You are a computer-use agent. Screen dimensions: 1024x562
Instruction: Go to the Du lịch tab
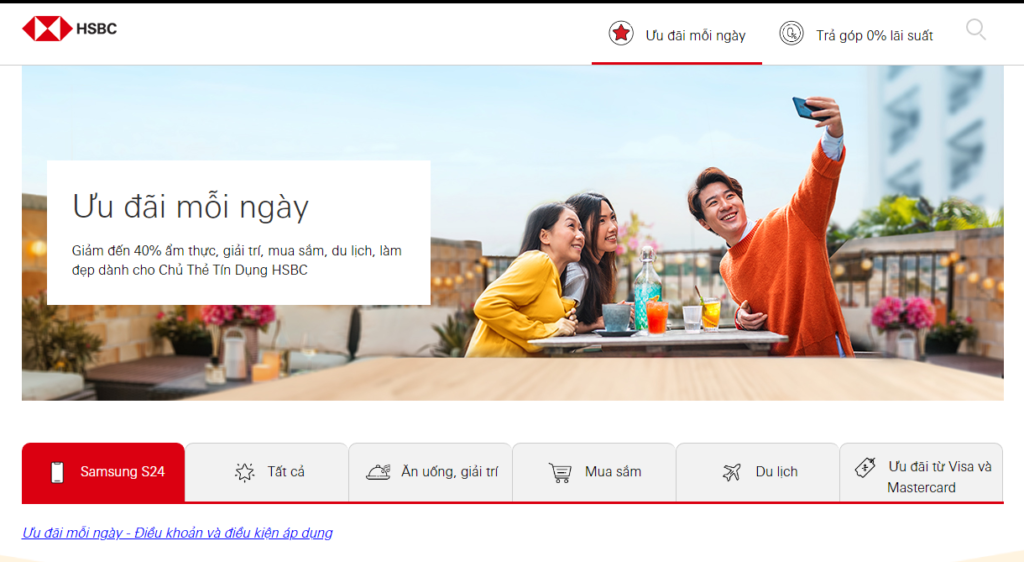tap(776, 472)
